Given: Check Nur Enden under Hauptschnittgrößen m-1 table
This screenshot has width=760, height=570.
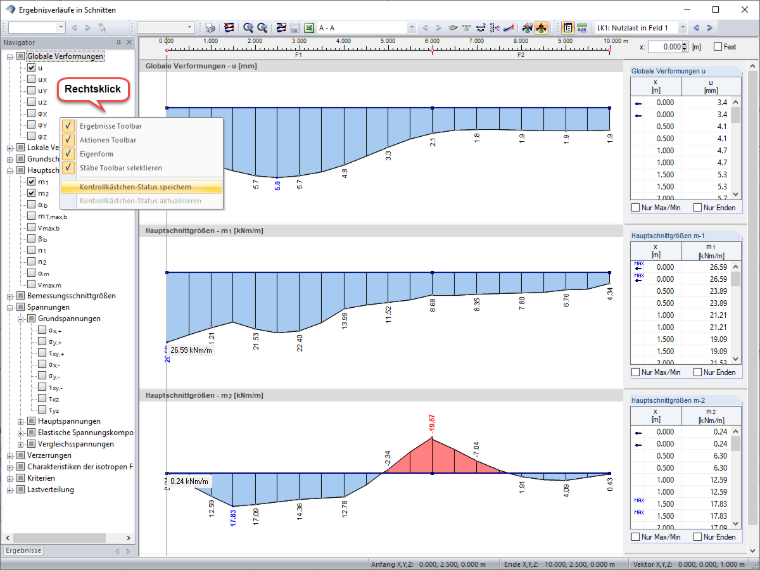Looking at the screenshot, I should (697, 373).
